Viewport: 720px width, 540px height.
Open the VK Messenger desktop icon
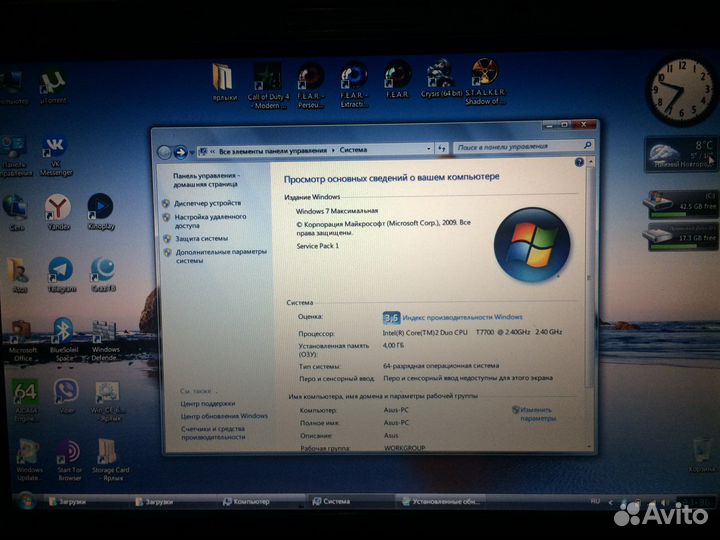[x=56, y=157]
